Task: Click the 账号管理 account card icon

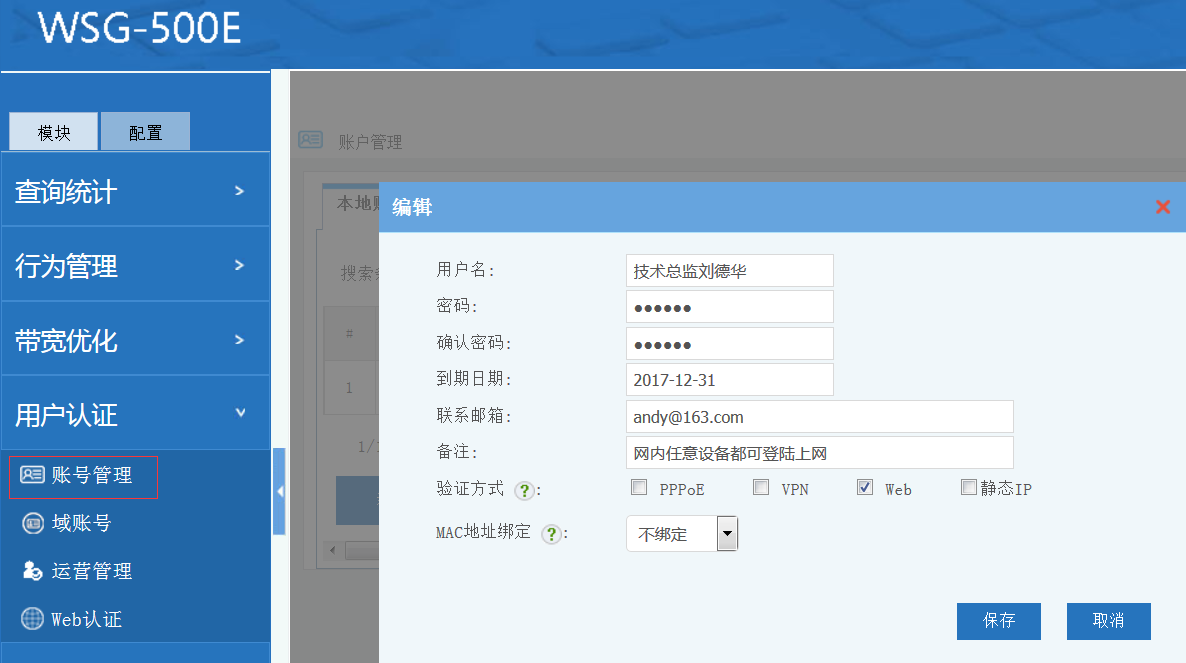Action: click(32, 475)
